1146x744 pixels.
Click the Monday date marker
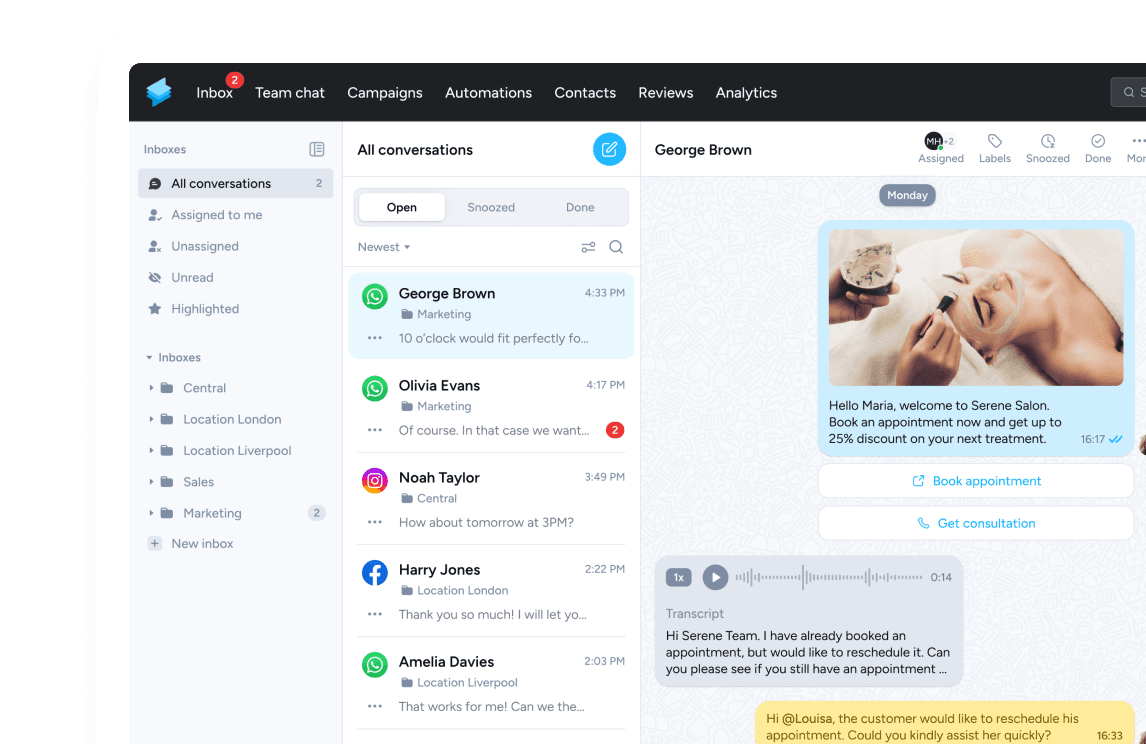(x=907, y=195)
